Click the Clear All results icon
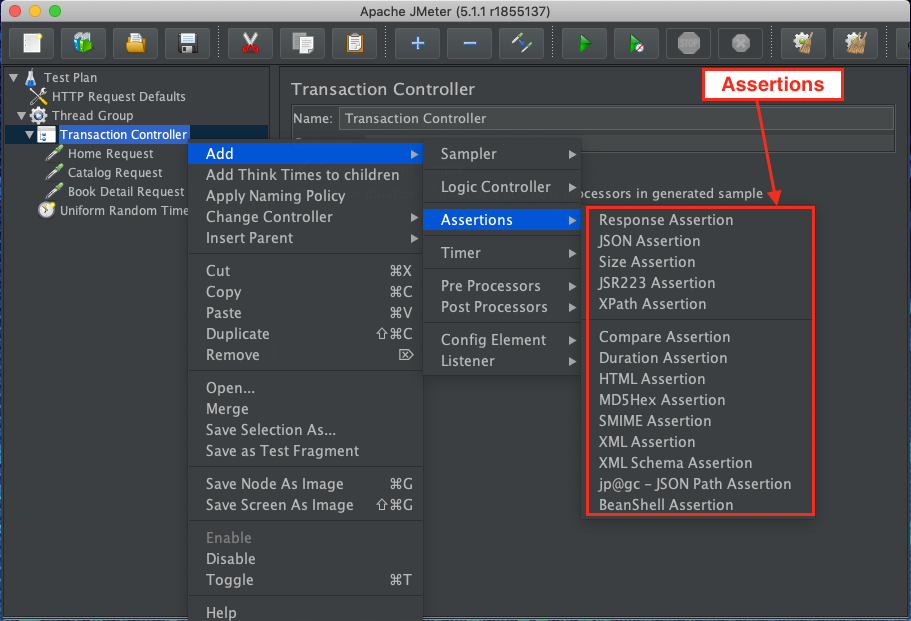The image size is (911, 621). click(x=855, y=43)
